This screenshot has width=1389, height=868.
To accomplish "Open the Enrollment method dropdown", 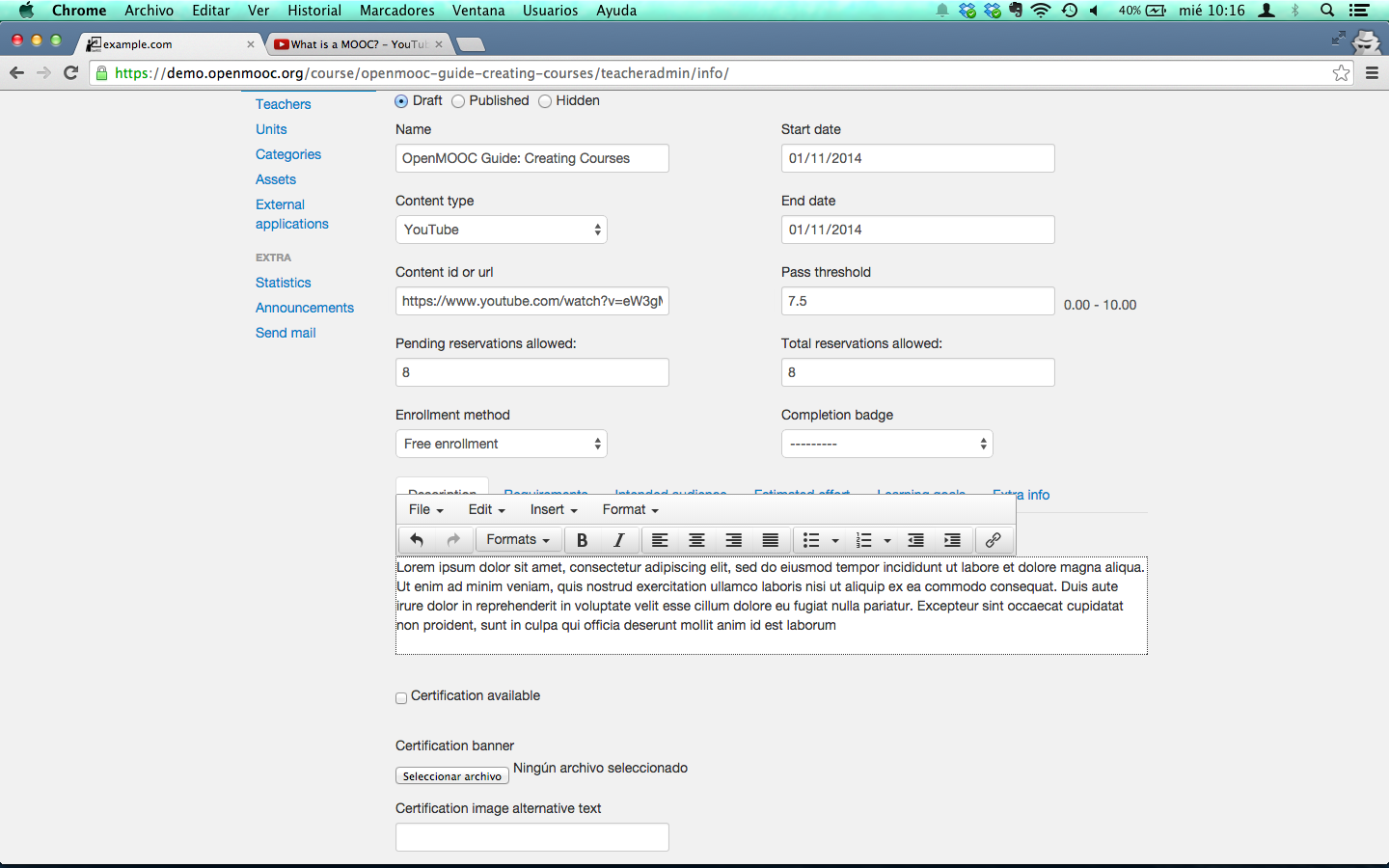I will (502, 444).
